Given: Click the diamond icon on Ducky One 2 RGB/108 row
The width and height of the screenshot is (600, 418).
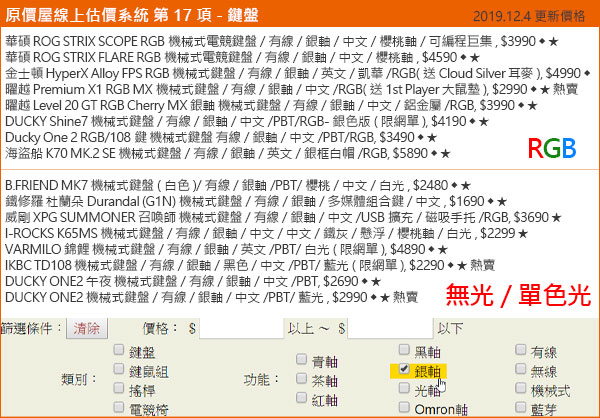Looking at the screenshot, I should (x=421, y=137).
